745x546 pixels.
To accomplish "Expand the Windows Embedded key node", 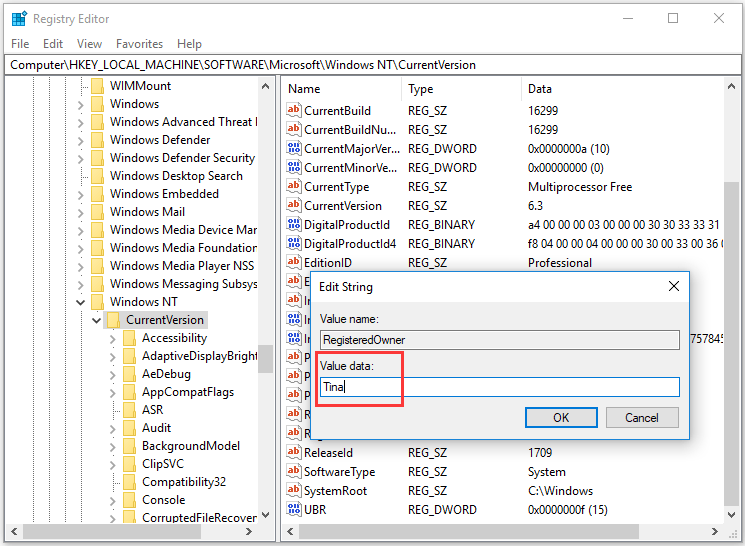I will tap(80, 194).
